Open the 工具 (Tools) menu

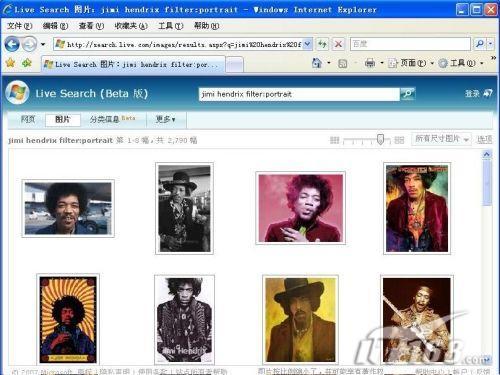click(171, 26)
